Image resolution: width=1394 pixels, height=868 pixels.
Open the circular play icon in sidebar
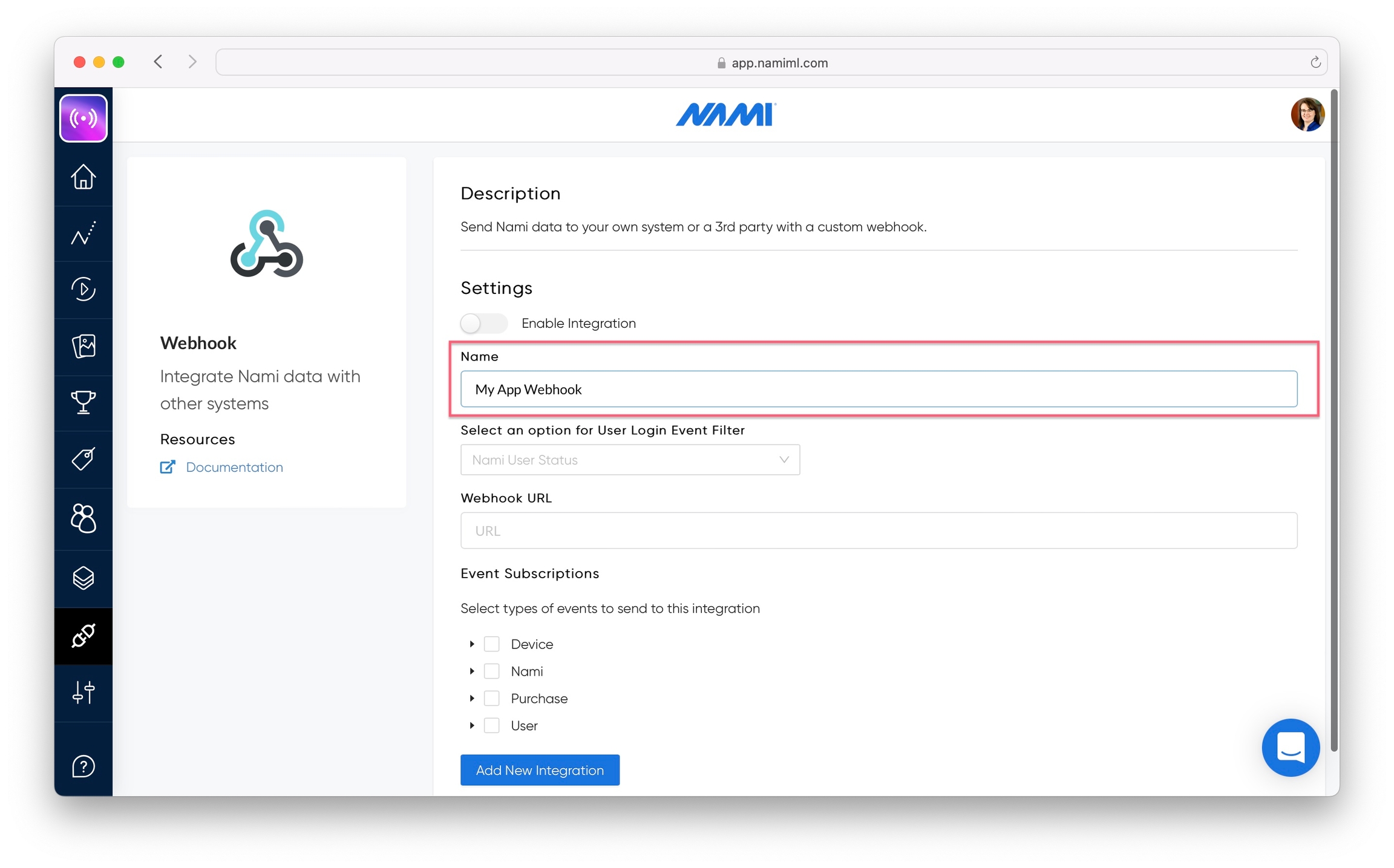(x=83, y=289)
